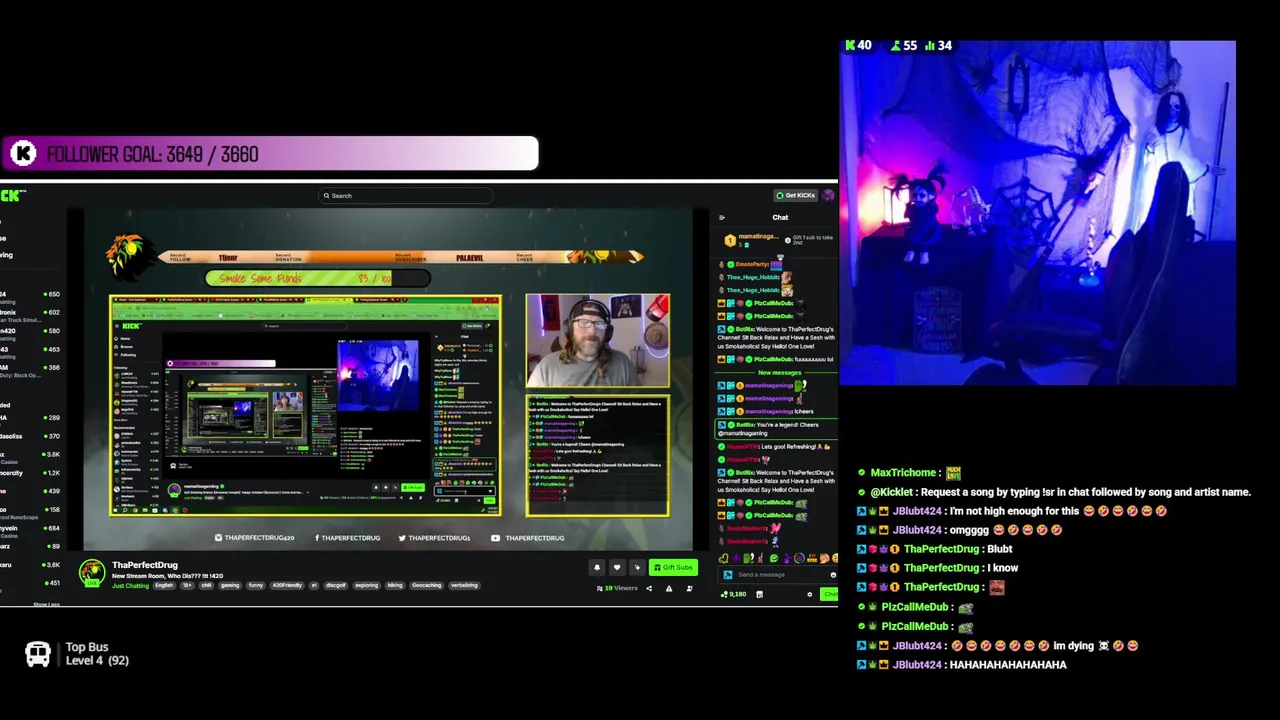The height and width of the screenshot is (720, 1280).
Task: Select the verbalizing tag
Action: pyautogui.click(x=464, y=585)
